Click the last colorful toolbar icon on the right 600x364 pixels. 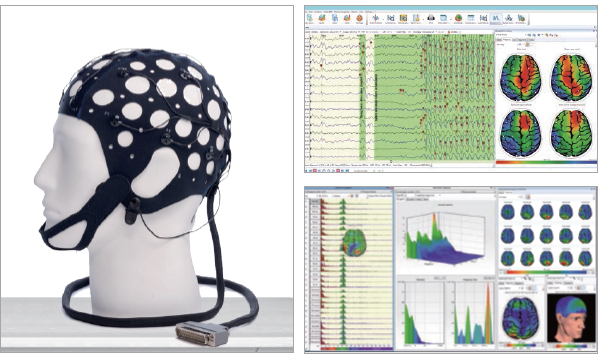click(x=521, y=18)
